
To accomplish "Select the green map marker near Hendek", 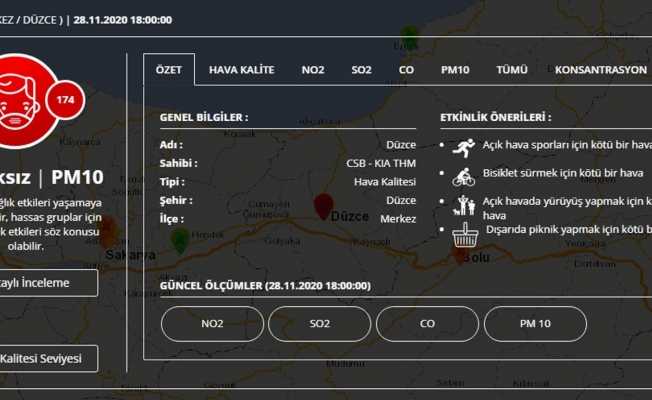I will [179, 239].
